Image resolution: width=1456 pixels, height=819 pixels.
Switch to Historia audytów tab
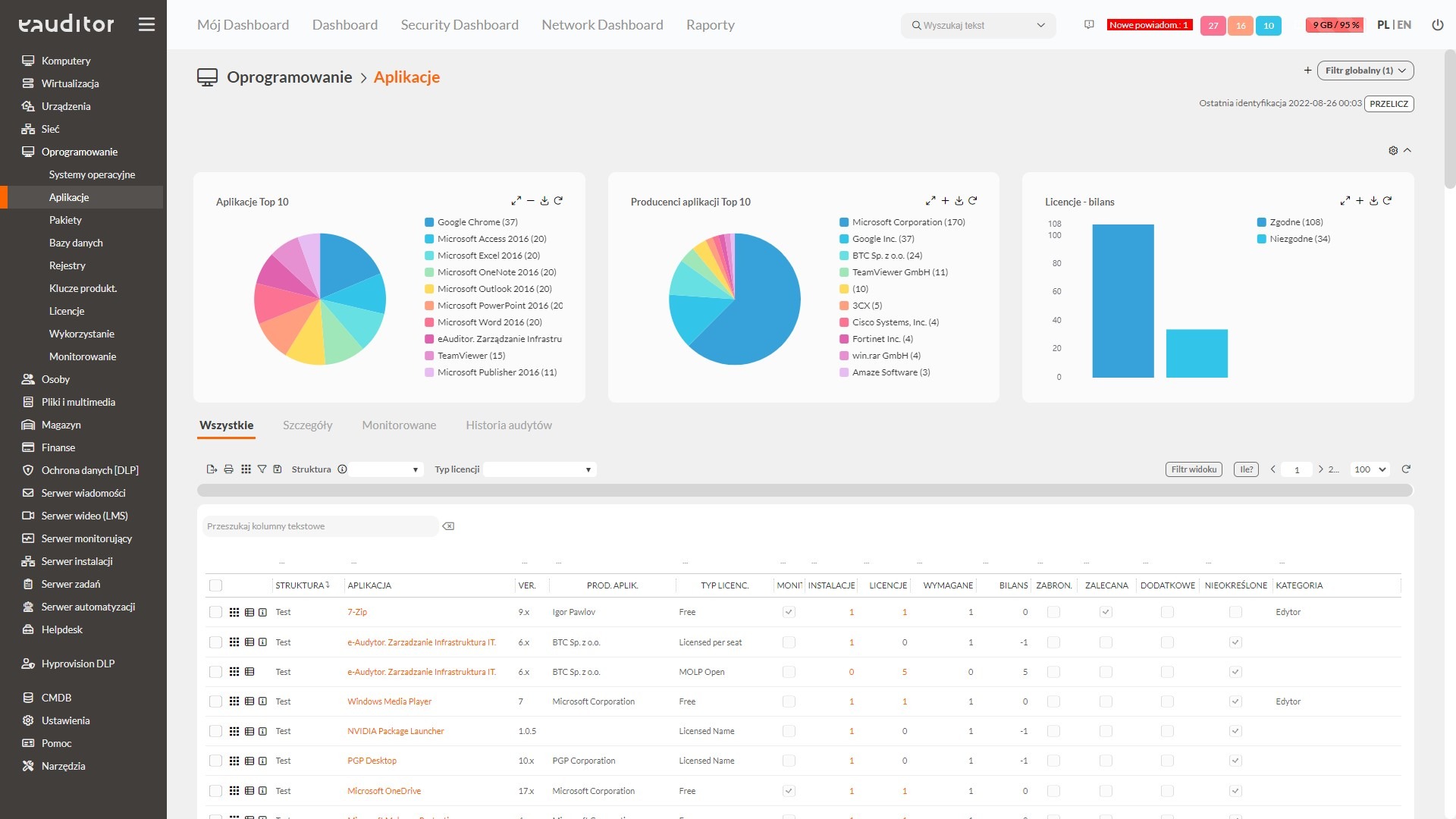509,425
